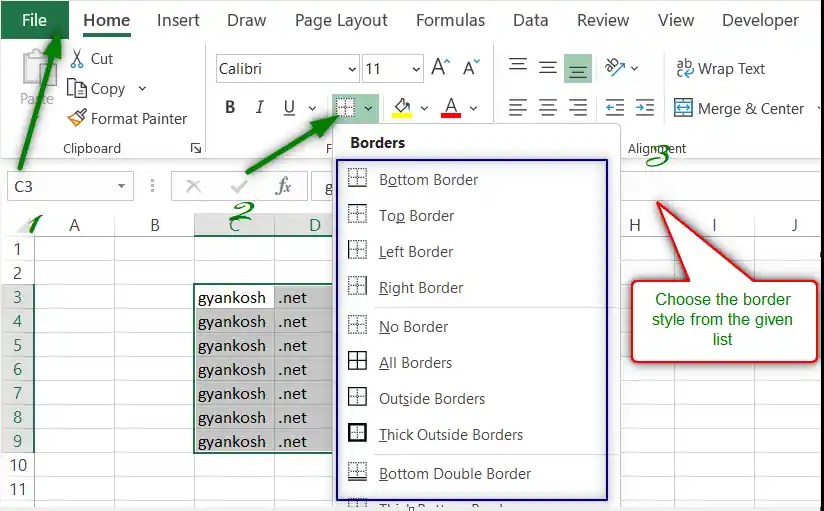
Task: Toggle Italic formatting
Action: [259, 107]
